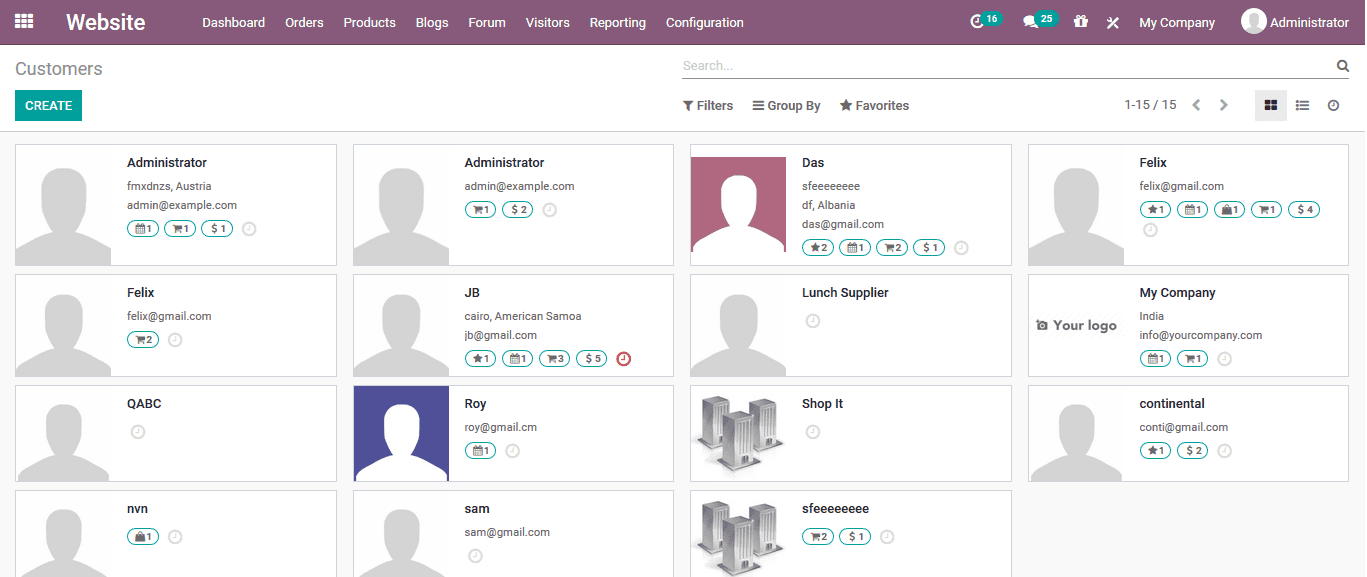Click the gift icon in the top bar

point(1081,21)
